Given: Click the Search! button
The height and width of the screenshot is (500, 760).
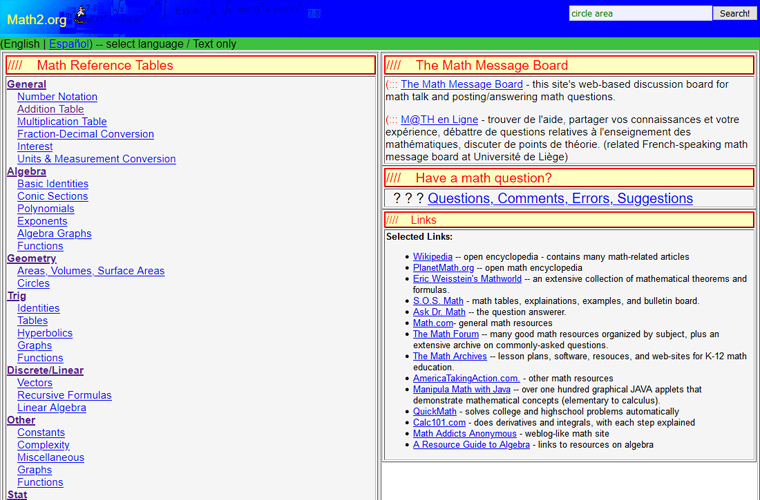Looking at the screenshot, I should point(734,14).
